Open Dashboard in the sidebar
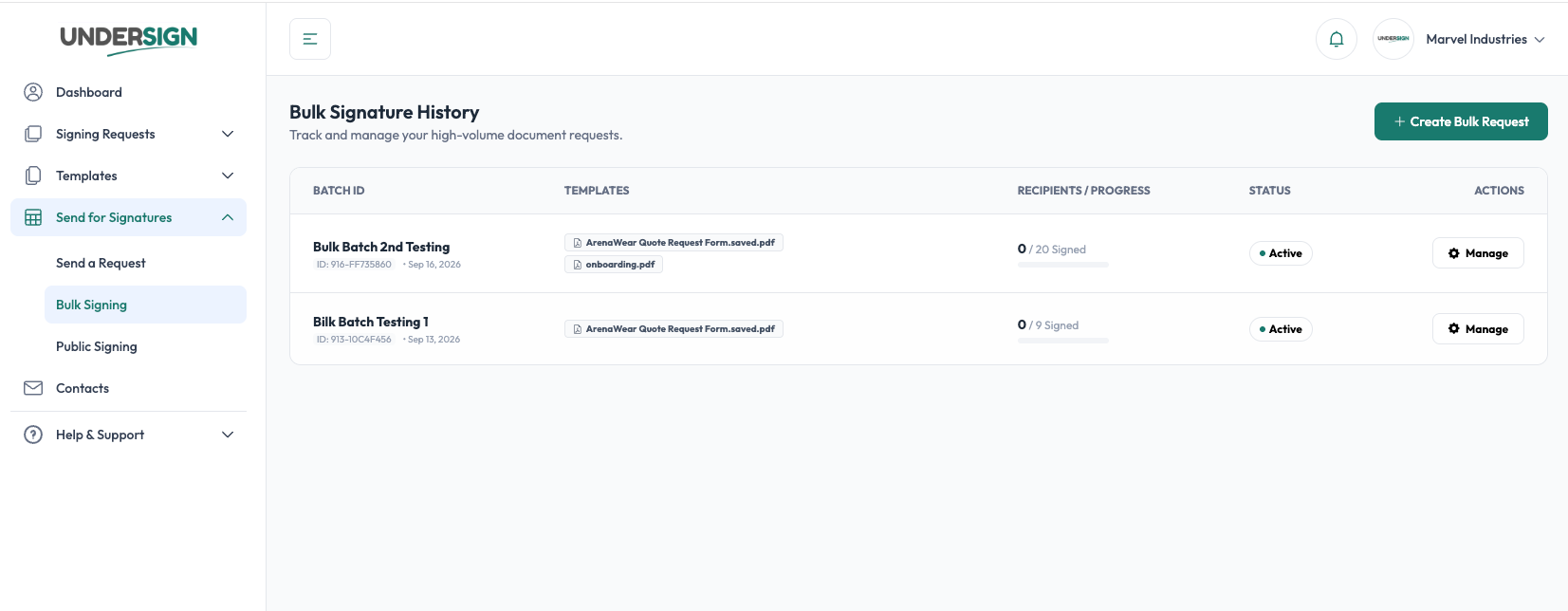The width and height of the screenshot is (1568, 611). pyautogui.click(x=128, y=92)
